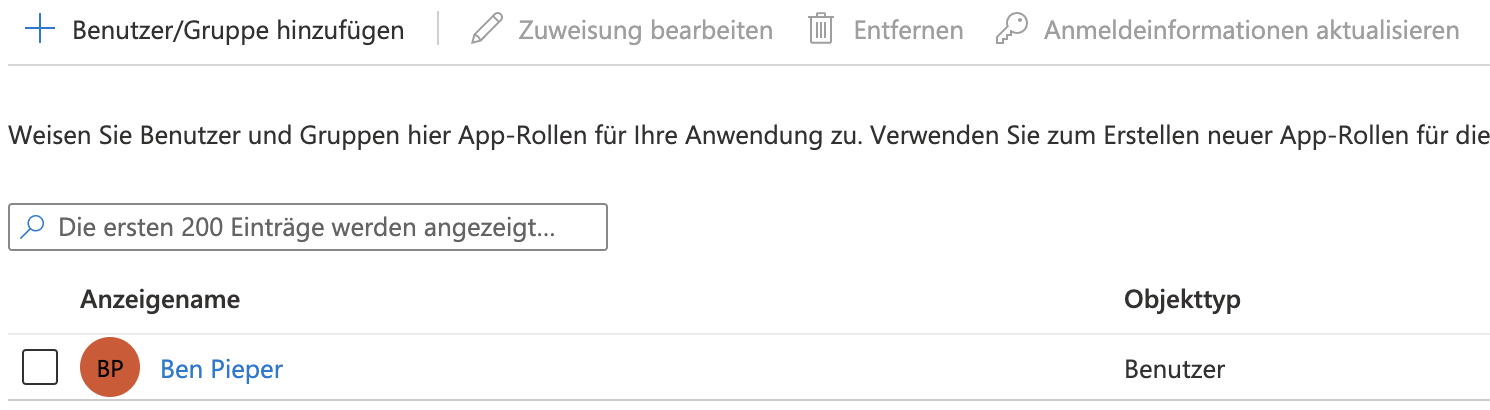Choose "Zuweisung bearbeiten" in the toolbar

[645, 30]
